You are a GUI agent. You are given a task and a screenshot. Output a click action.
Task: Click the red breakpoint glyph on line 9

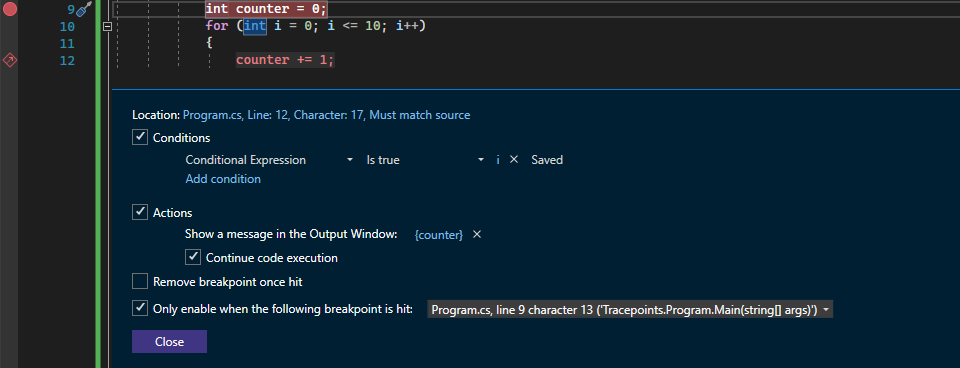pyautogui.click(x=10, y=9)
